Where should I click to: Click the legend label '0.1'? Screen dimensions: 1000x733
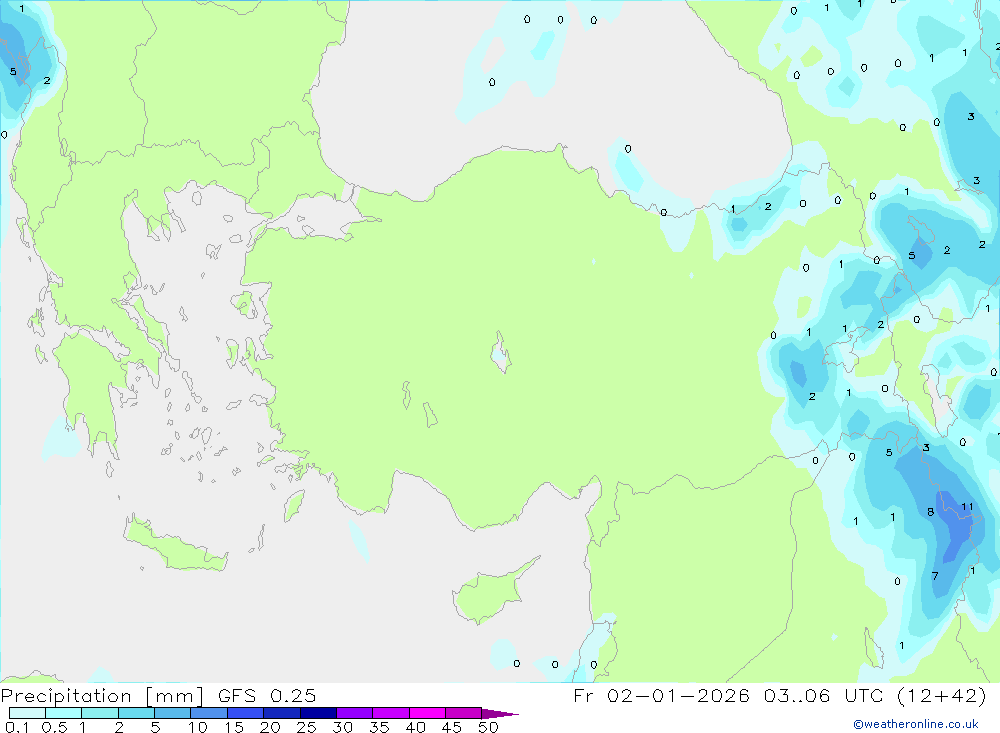click(17, 727)
